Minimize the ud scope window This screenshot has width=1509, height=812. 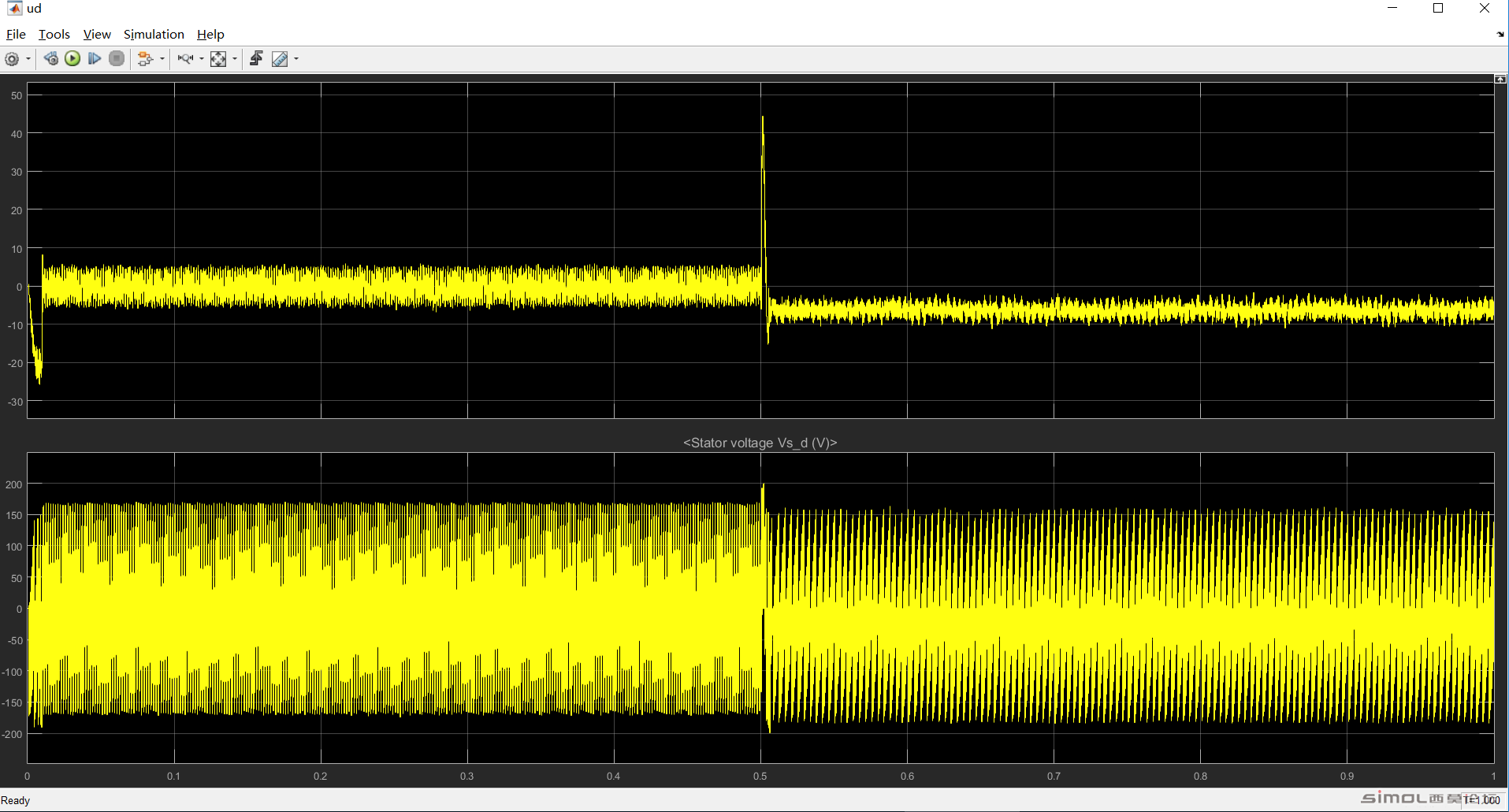[x=1392, y=8]
